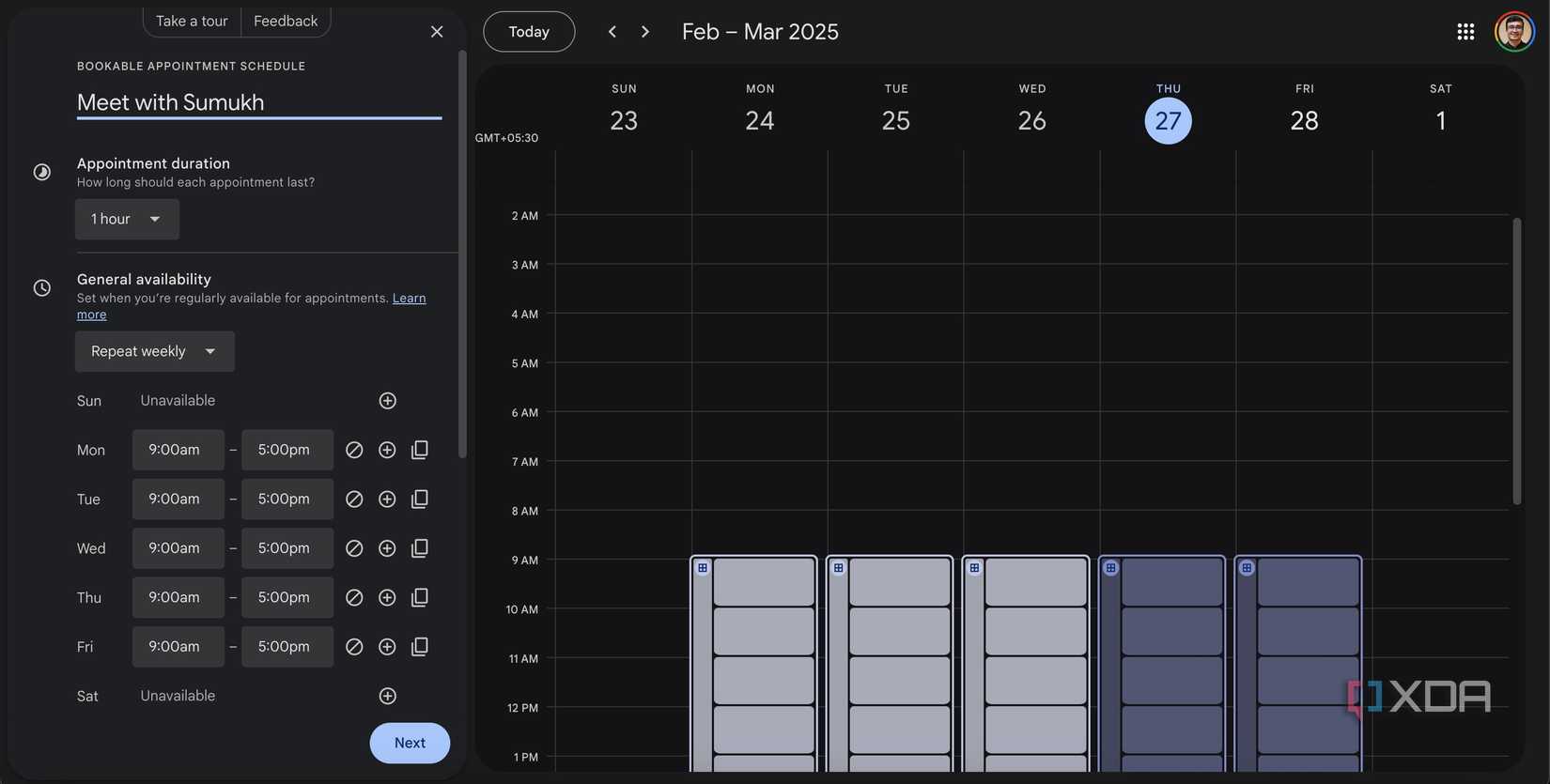
Task: Click Wednesday's 11 AM appointment slot
Action: pyautogui.click(x=1036, y=681)
